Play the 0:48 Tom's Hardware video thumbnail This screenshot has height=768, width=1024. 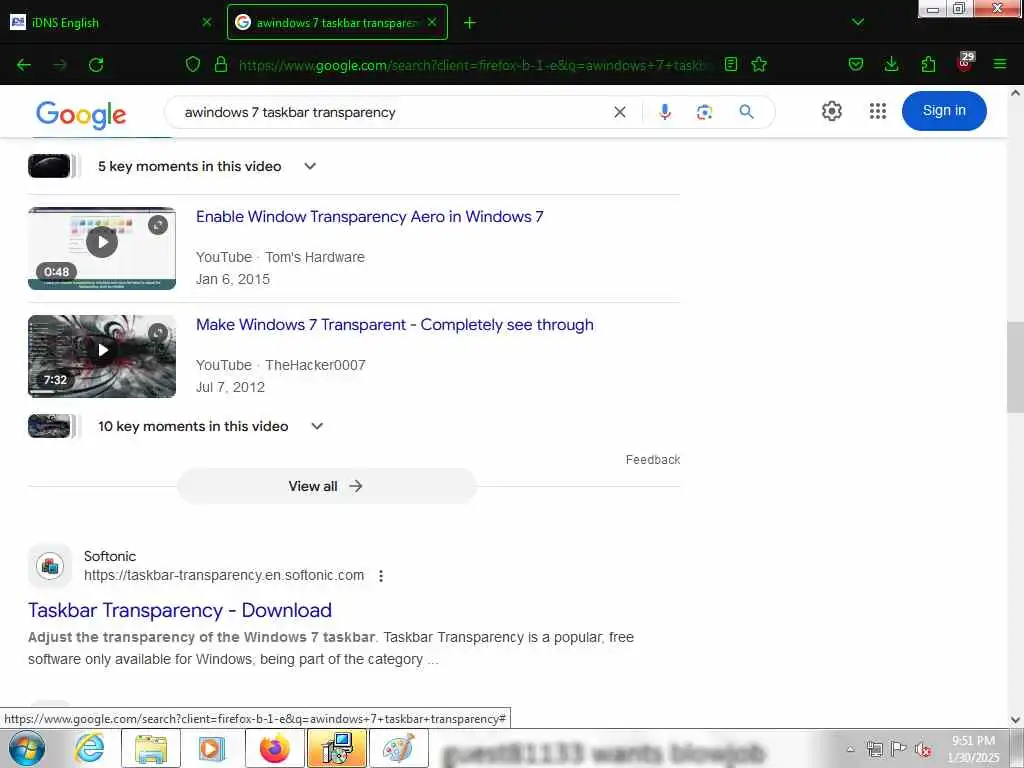coord(102,248)
